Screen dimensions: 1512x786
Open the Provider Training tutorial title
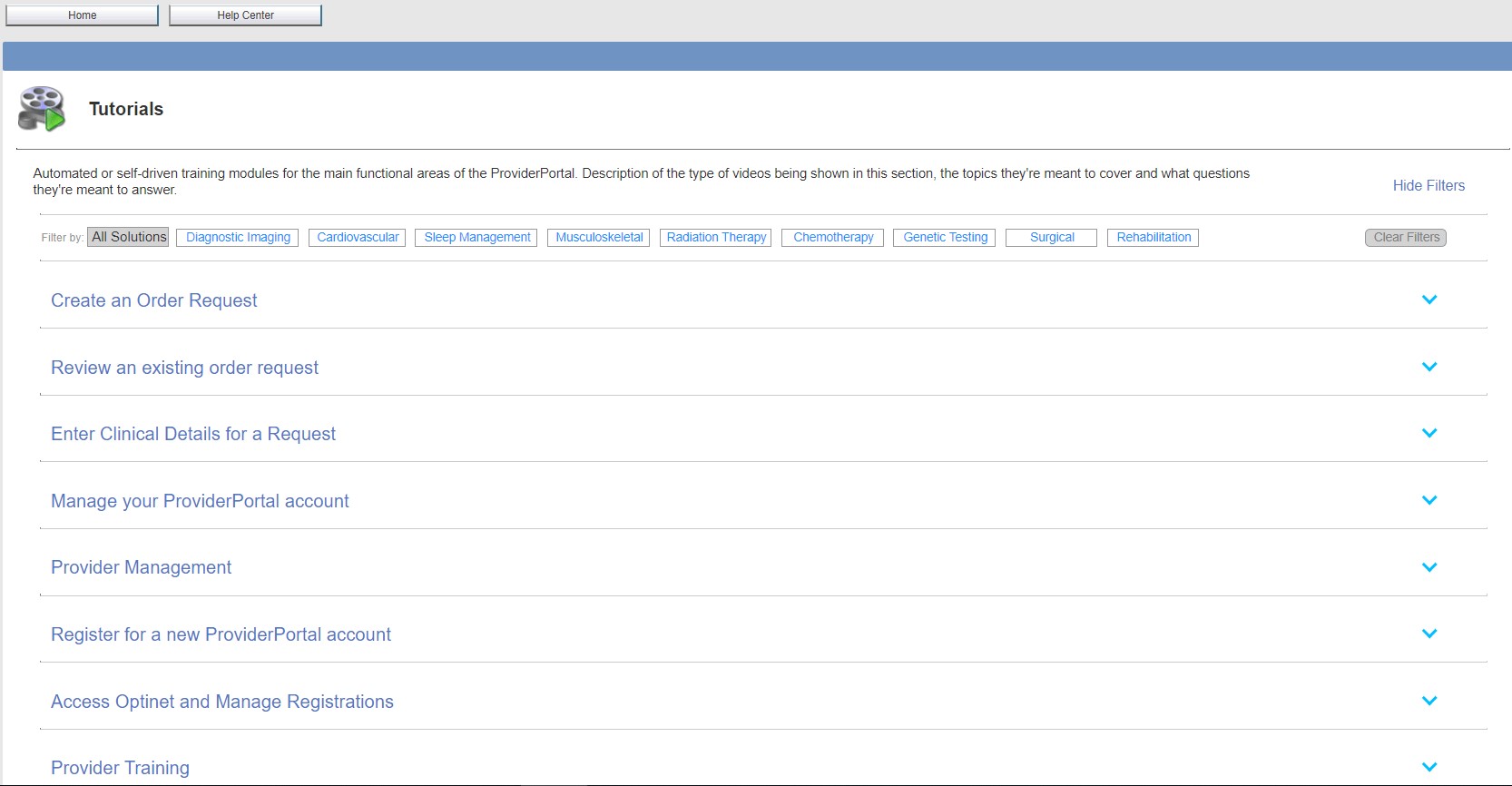coord(120,768)
